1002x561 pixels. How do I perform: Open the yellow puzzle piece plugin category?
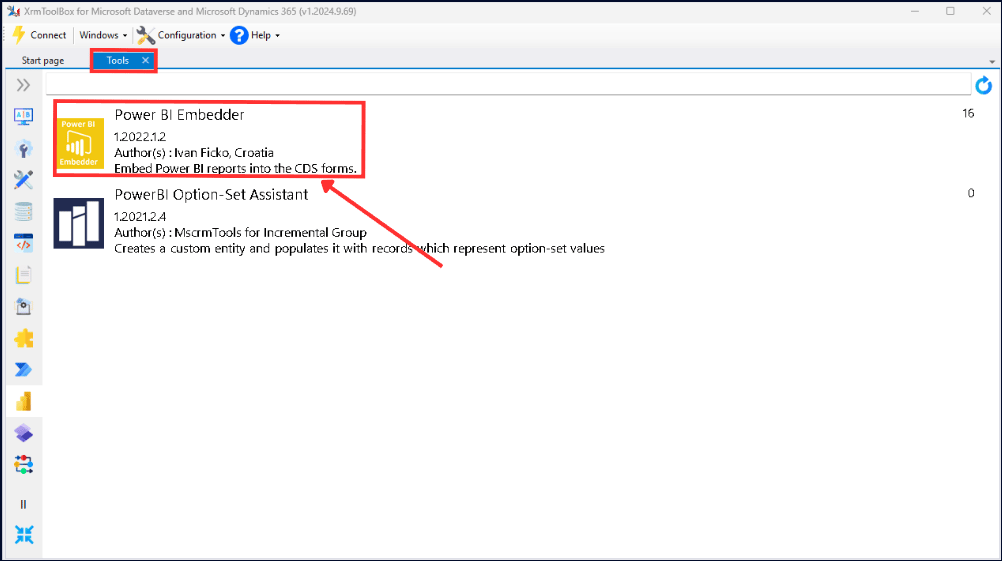[24, 338]
